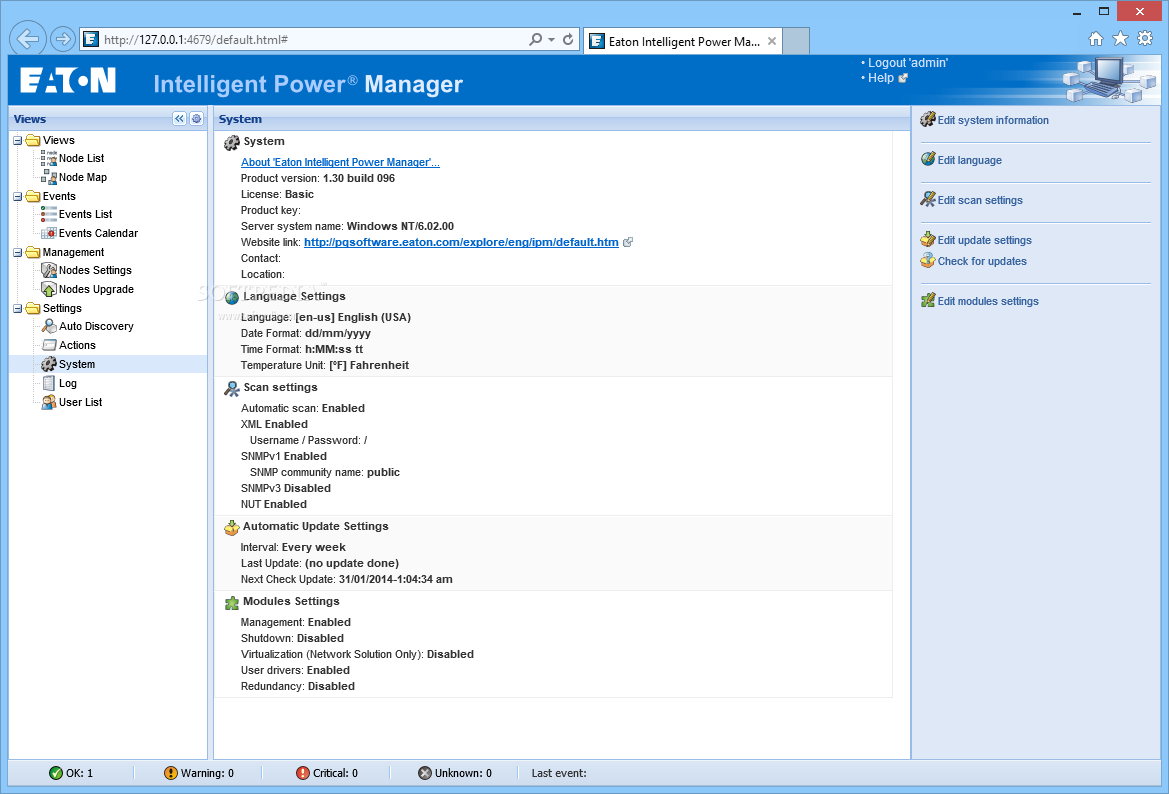Select User List in Settings
The image size is (1169, 794).
tap(81, 402)
